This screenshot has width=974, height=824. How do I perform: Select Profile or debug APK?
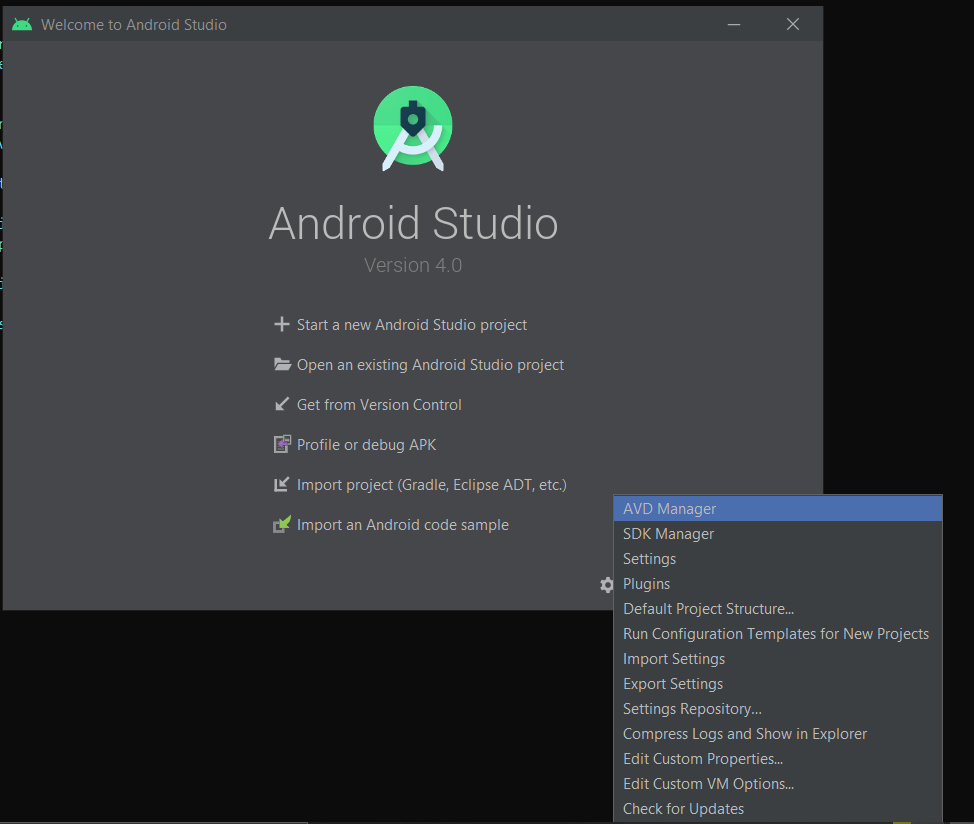click(366, 445)
